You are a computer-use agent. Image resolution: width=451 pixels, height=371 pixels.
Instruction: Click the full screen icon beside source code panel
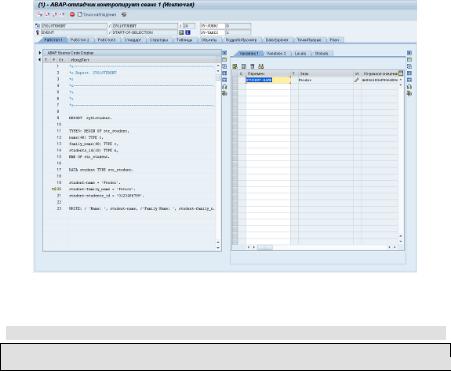tap(224, 73)
